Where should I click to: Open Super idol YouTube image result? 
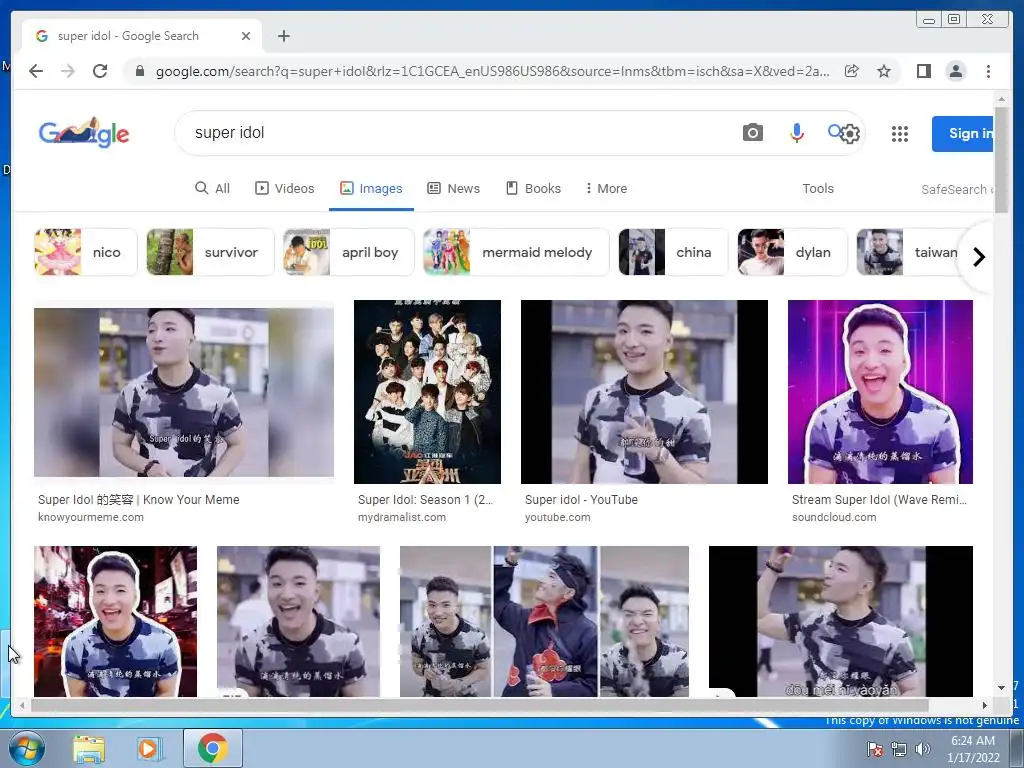644,392
